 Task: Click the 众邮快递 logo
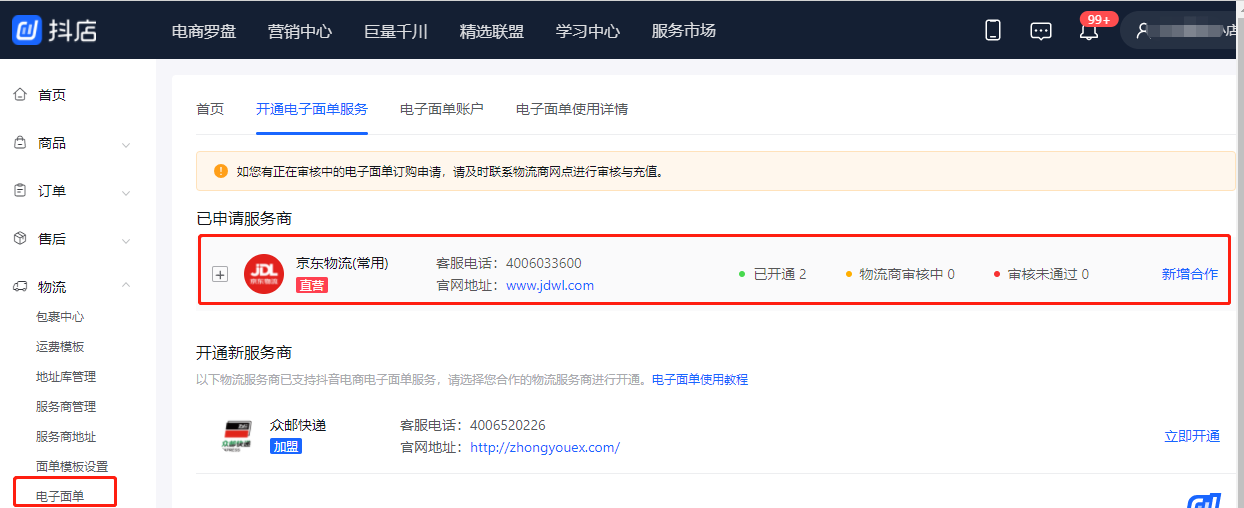237,436
